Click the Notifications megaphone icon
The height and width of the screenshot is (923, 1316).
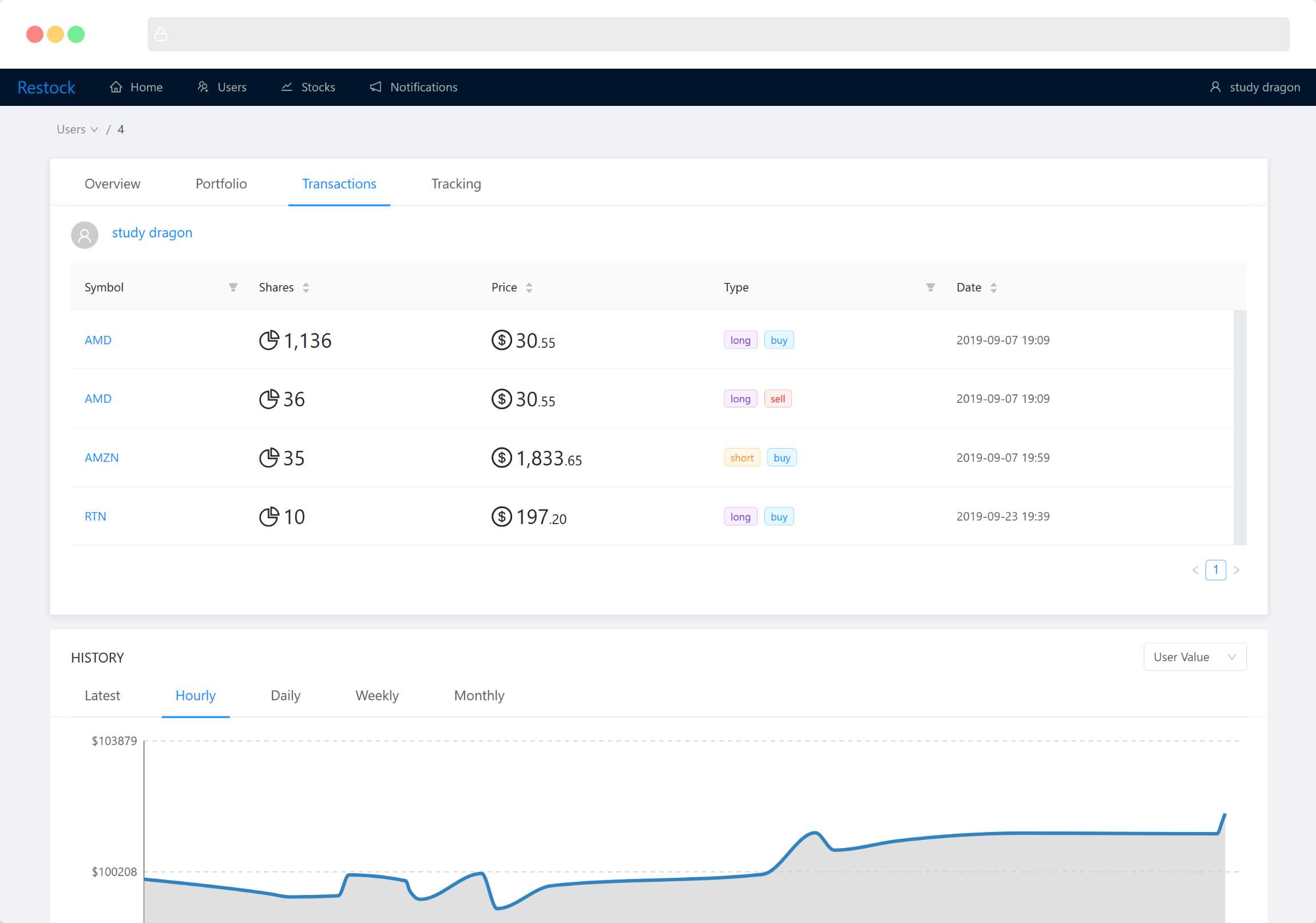coord(375,87)
